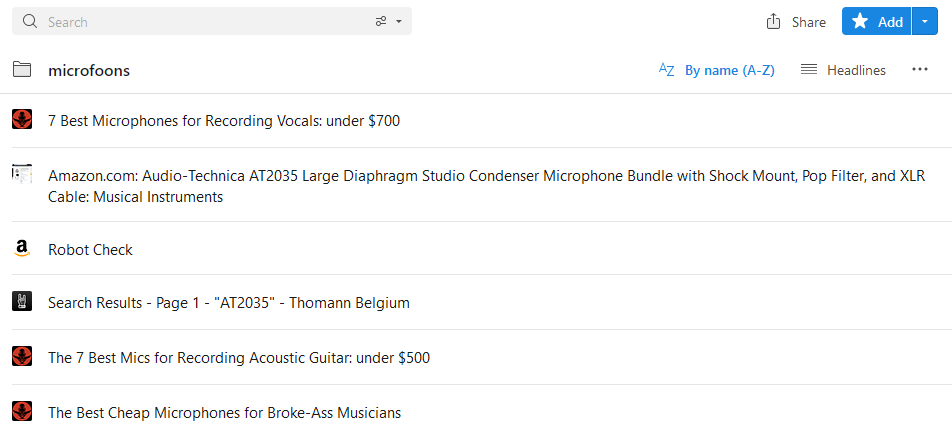Viewport: 952px width, 439px height.
Task: Change the By name (A-Z) sort order
Action: pyautogui.click(x=730, y=70)
